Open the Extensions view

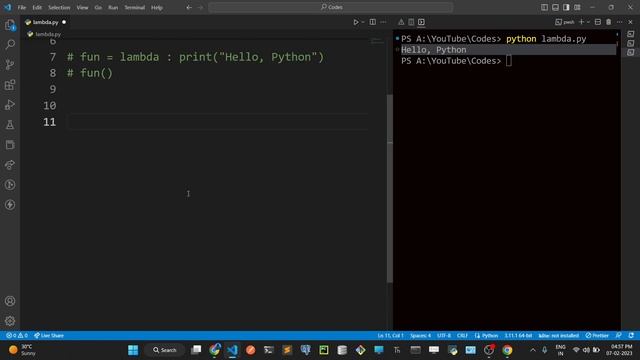coord(10,84)
